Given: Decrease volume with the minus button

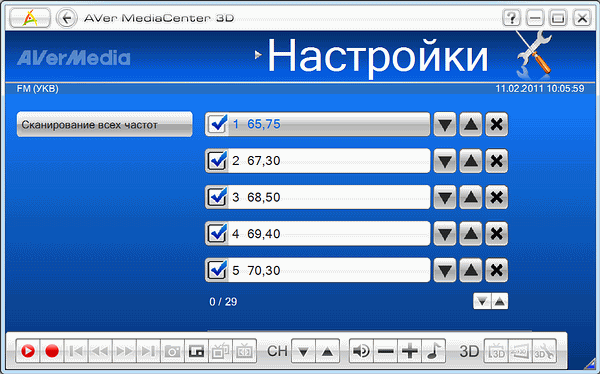Looking at the screenshot, I should (x=385, y=351).
